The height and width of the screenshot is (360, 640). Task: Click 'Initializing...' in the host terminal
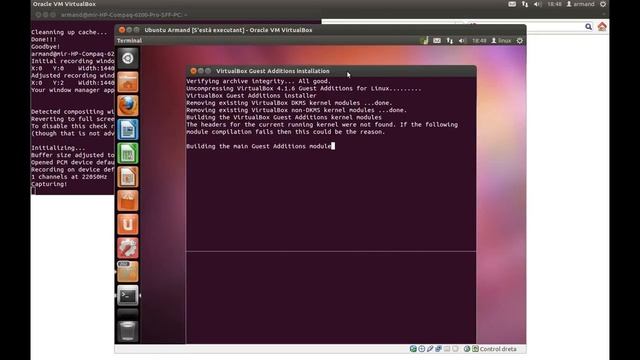[58, 148]
